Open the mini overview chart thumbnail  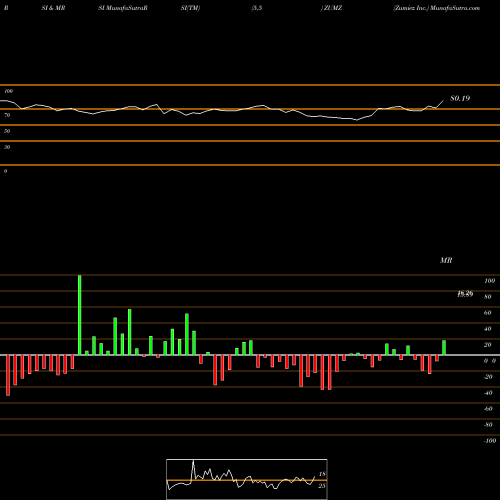tap(247, 479)
